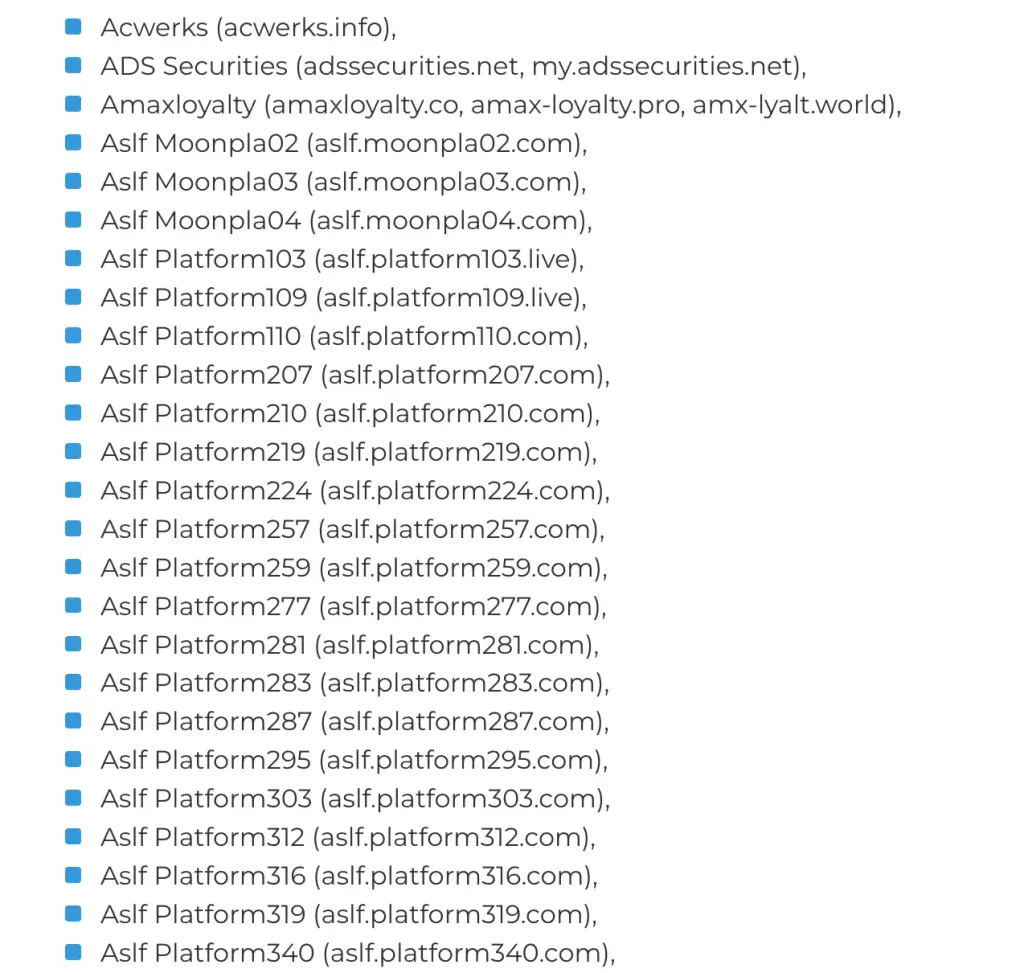The image size is (1024, 973).
Task: Click the Aslf Platform283 entry
Action: pyautogui.click(x=355, y=682)
